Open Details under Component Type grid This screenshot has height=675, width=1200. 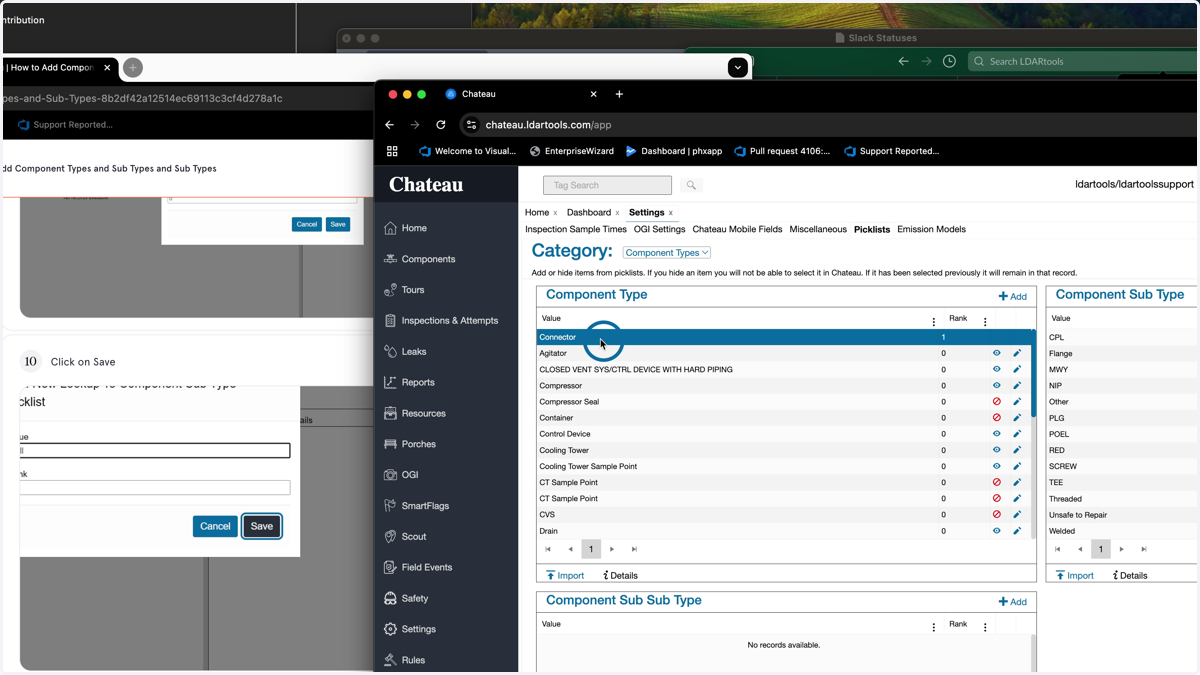click(620, 575)
